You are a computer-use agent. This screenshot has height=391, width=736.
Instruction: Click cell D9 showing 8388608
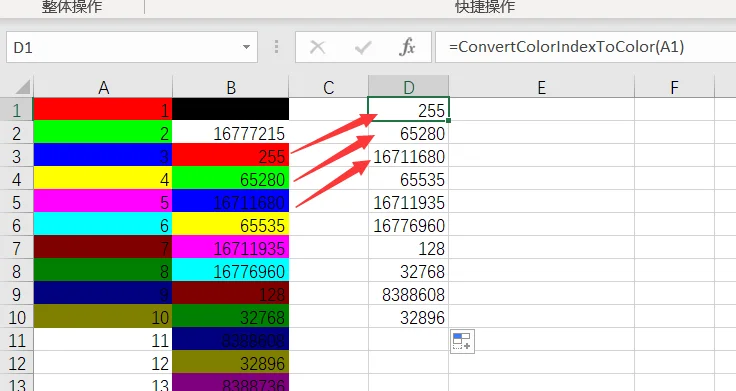408,293
